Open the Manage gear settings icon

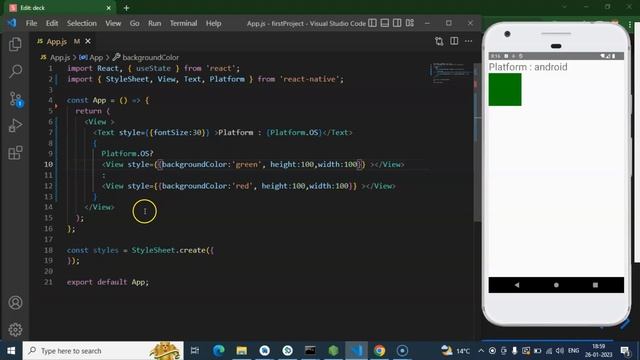[15, 329]
